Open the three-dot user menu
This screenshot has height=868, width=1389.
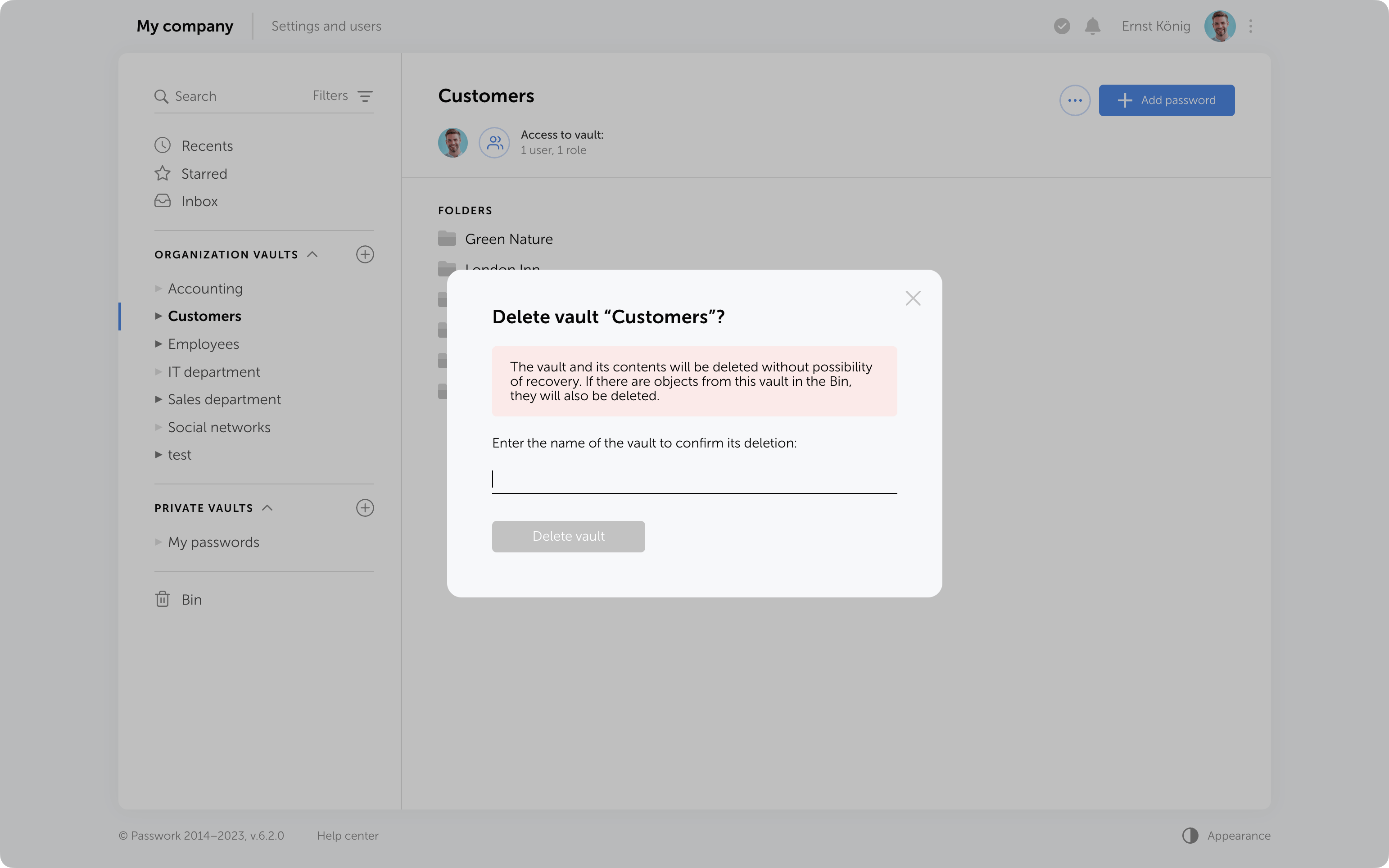tap(1251, 27)
